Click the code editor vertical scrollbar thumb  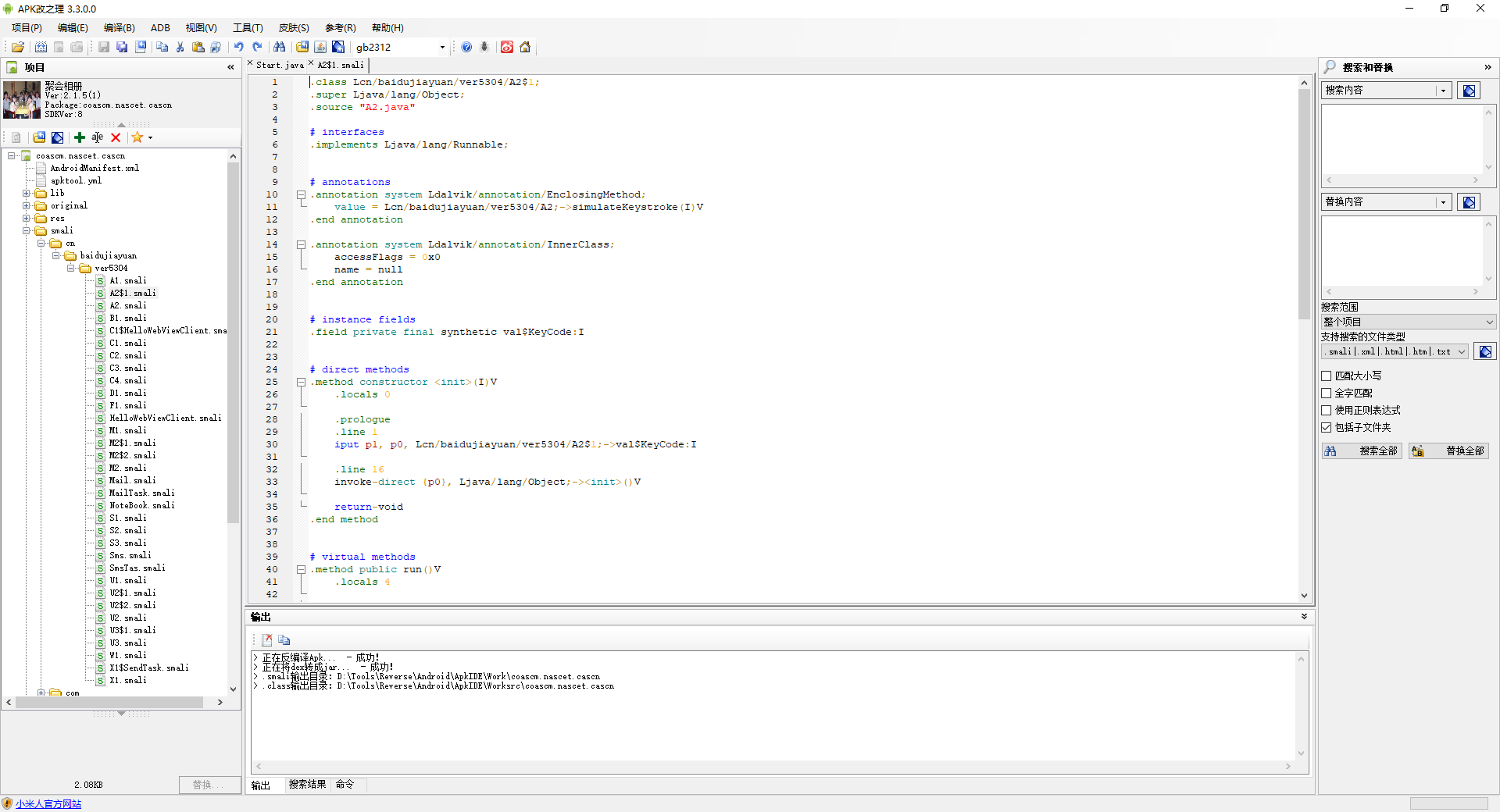pos(1304,204)
